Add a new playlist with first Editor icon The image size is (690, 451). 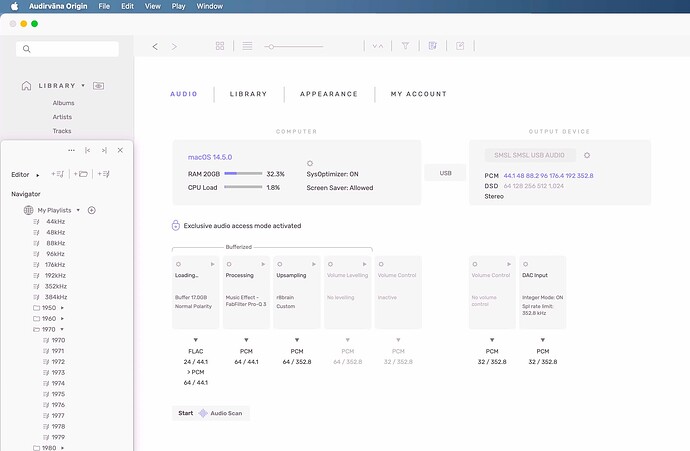pos(58,174)
